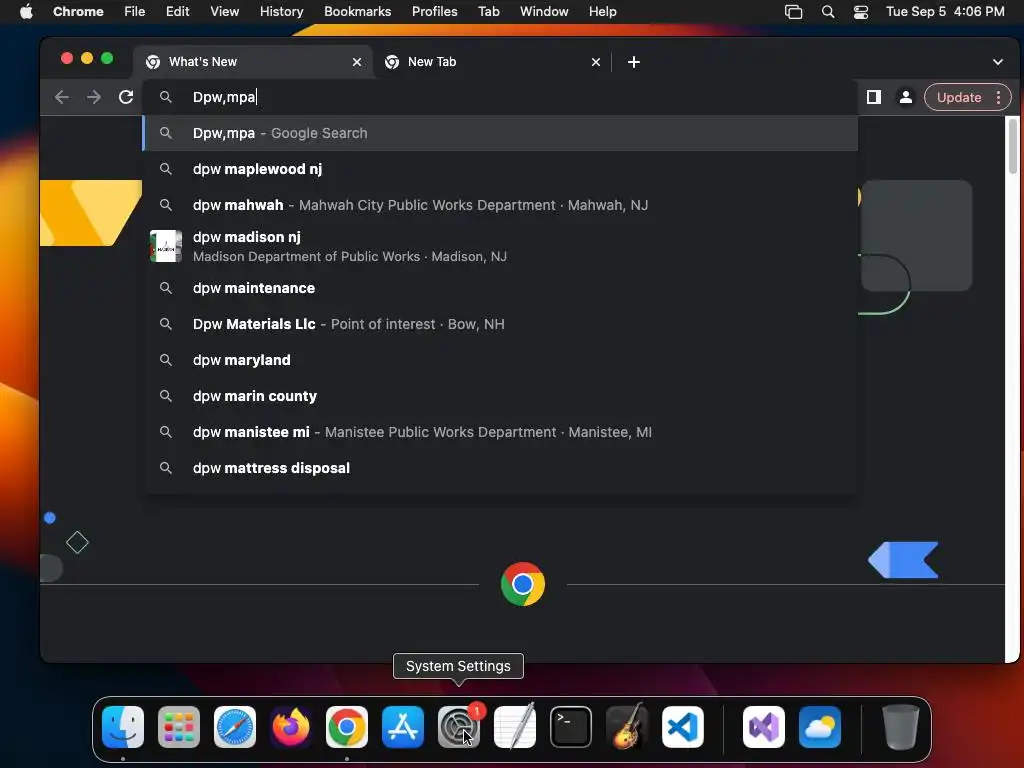Launch Visual Studio Code from Dock
1024x768 pixels.
(x=682, y=727)
